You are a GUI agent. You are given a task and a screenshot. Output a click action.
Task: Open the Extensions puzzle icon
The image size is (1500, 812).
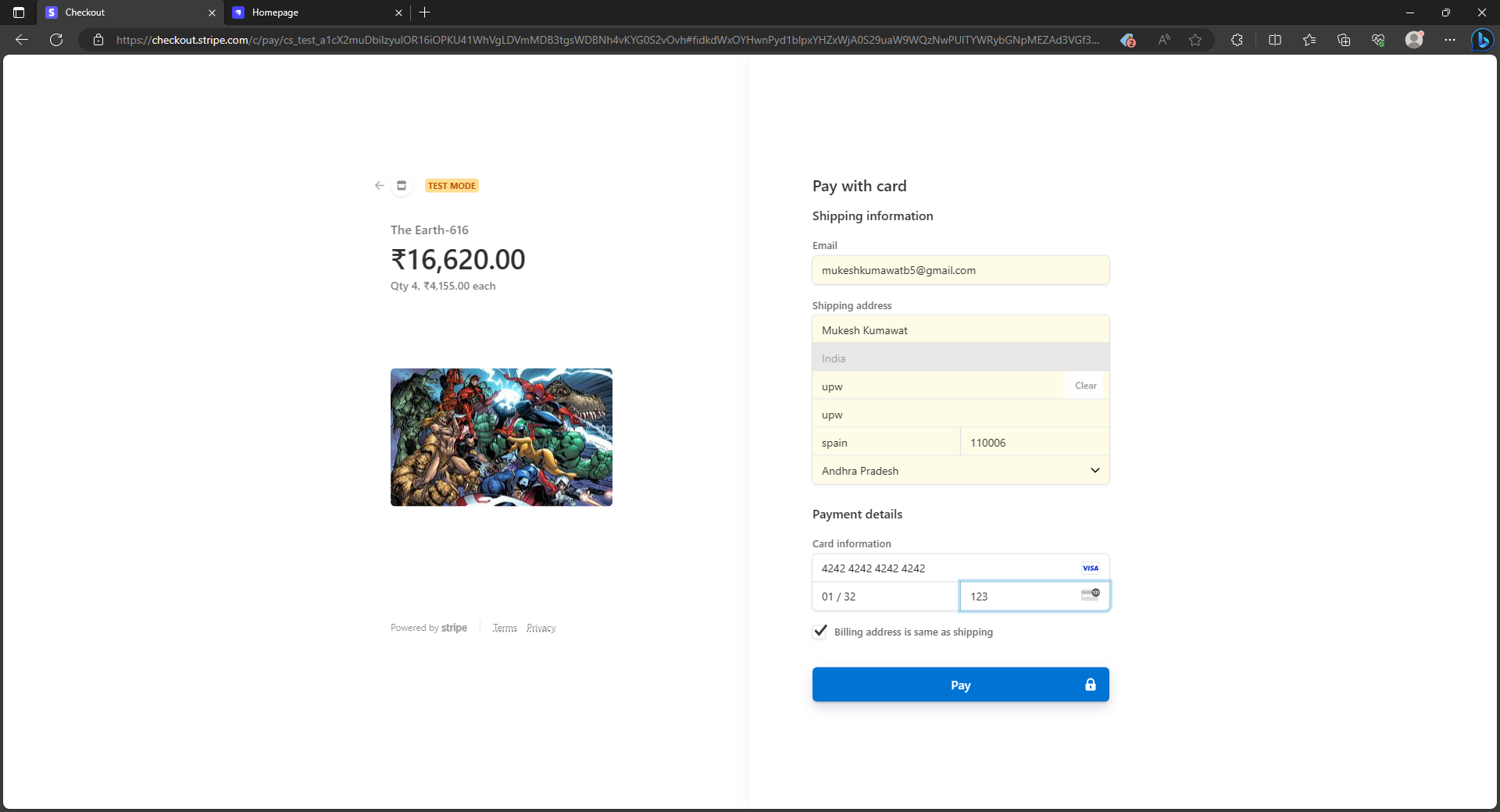1237,40
